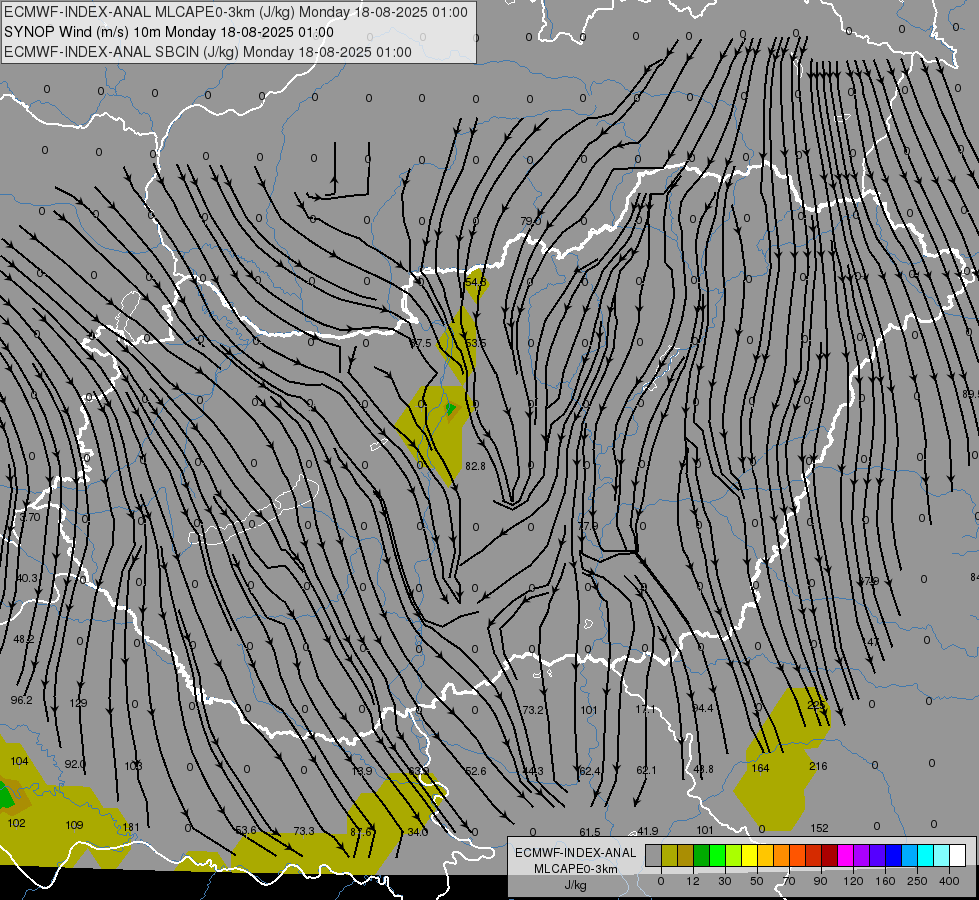Click the map value 61.5
Viewport: 979px width, 900px height.
(x=589, y=832)
